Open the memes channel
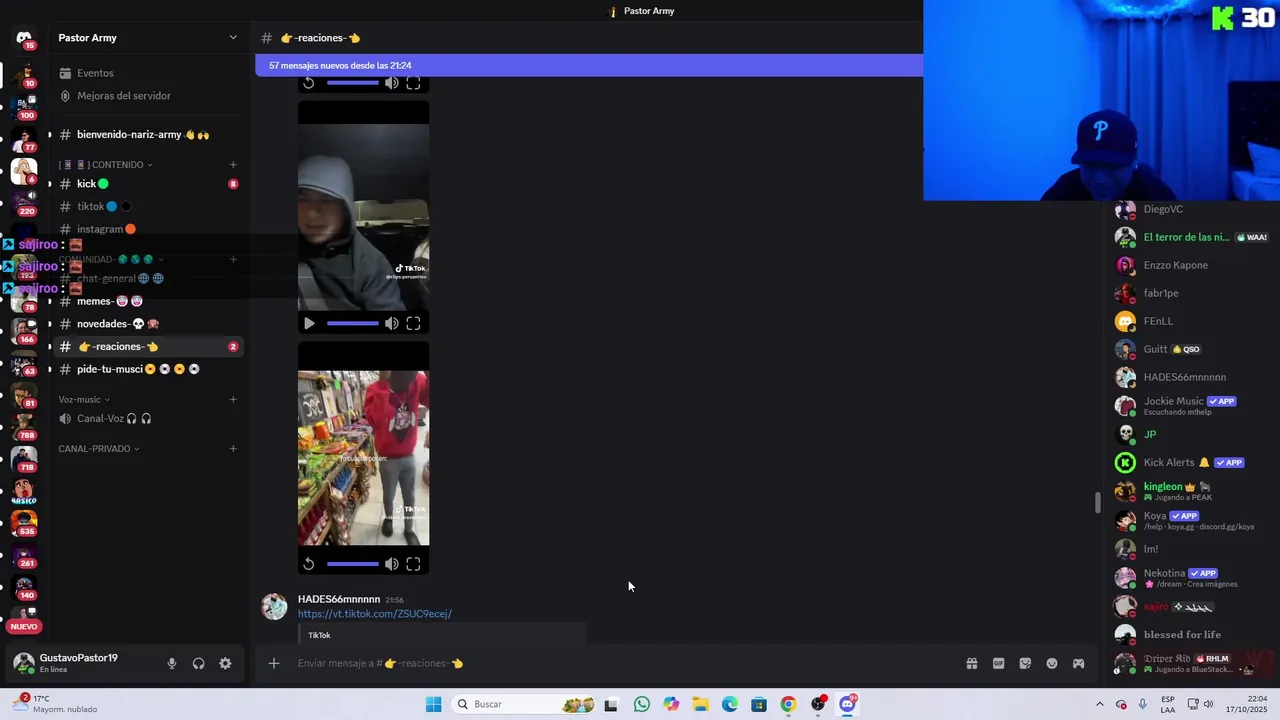Image resolution: width=1280 pixels, height=720 pixels. pos(148,301)
